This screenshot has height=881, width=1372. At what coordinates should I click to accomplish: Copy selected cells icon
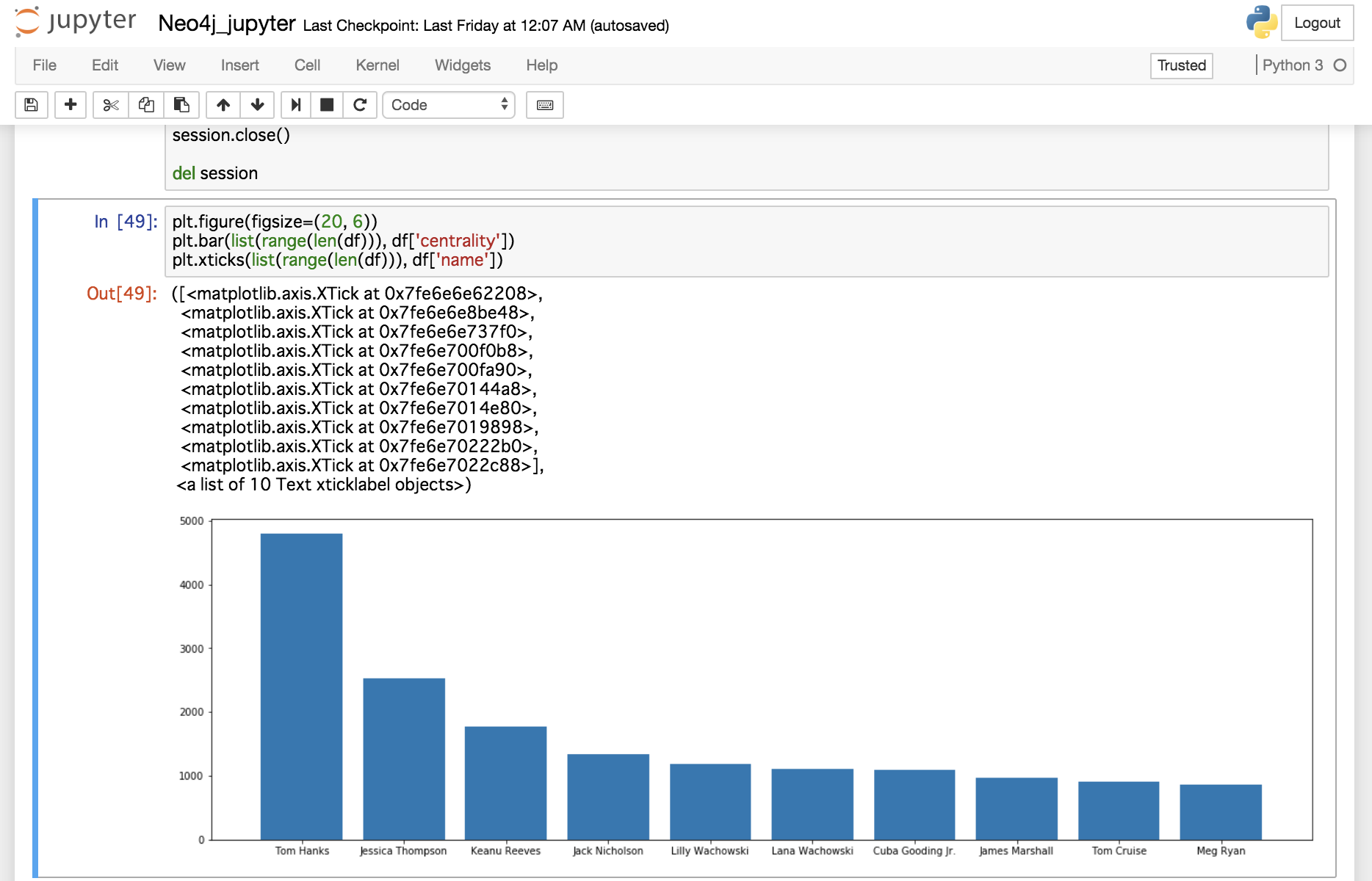pyautogui.click(x=146, y=105)
